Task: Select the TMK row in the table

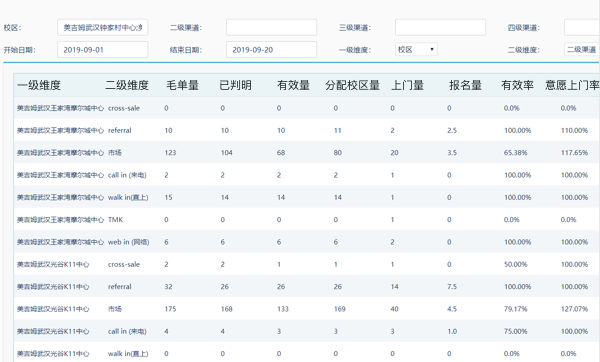Action: point(307,219)
